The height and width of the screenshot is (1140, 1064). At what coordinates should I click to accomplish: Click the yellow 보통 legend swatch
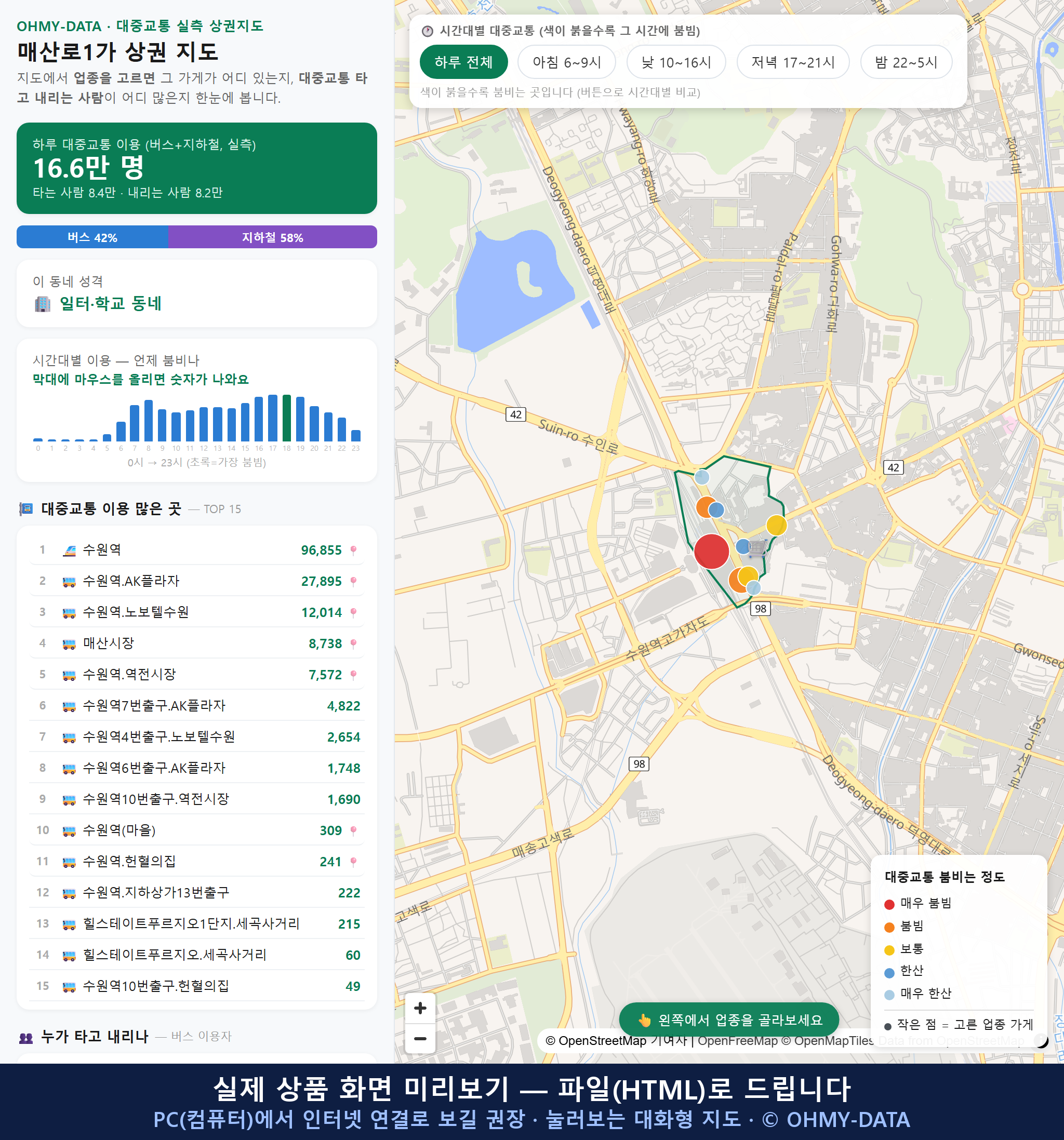(x=889, y=950)
